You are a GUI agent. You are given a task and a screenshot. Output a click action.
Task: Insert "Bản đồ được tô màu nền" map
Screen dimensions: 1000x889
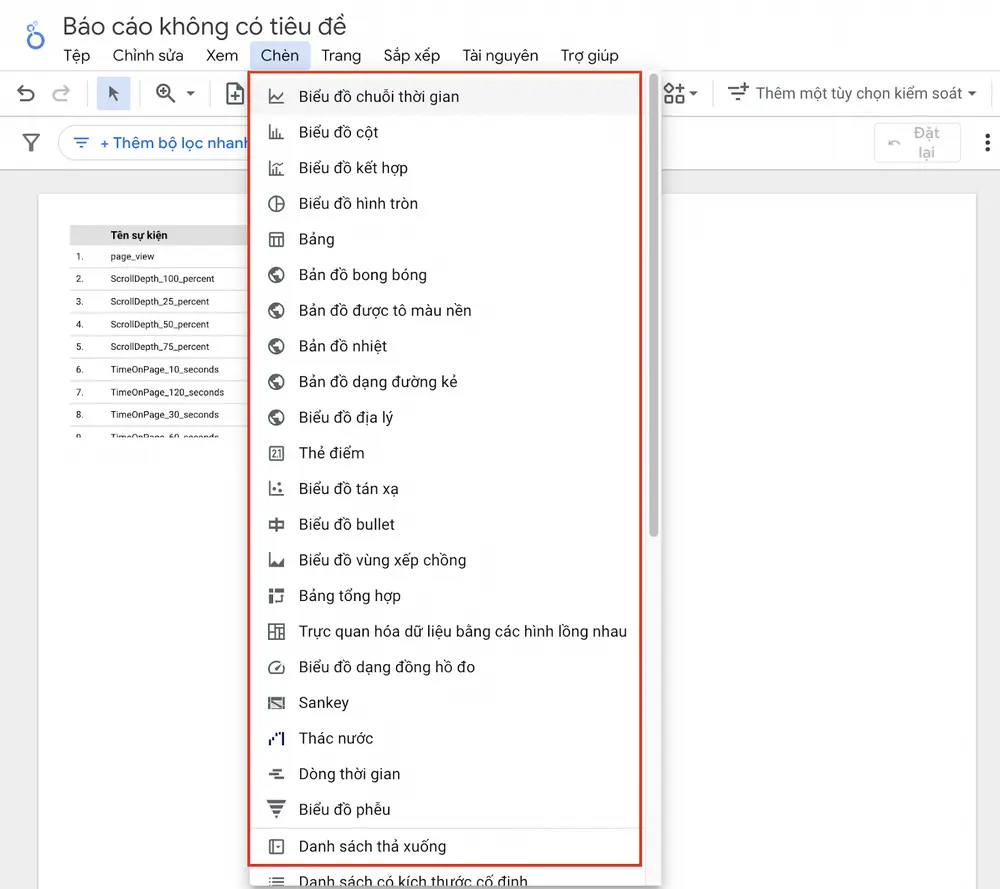click(445, 311)
